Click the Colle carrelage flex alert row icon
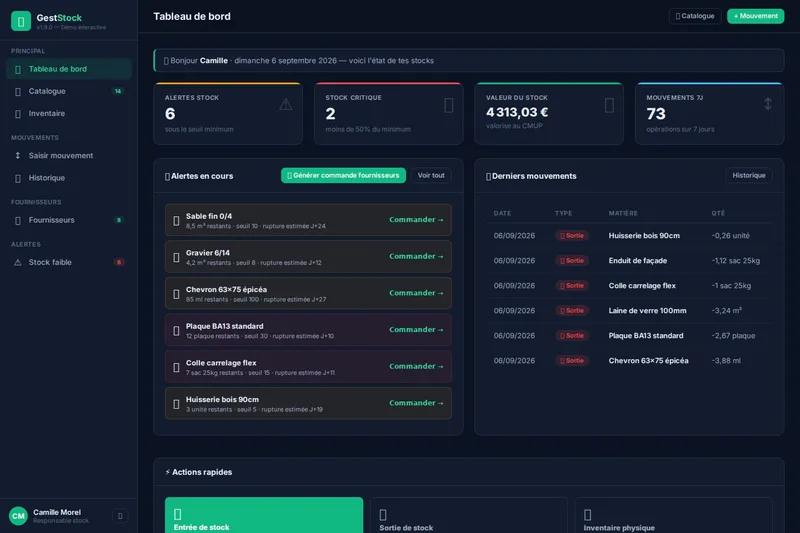The height and width of the screenshot is (533, 800). point(176,368)
